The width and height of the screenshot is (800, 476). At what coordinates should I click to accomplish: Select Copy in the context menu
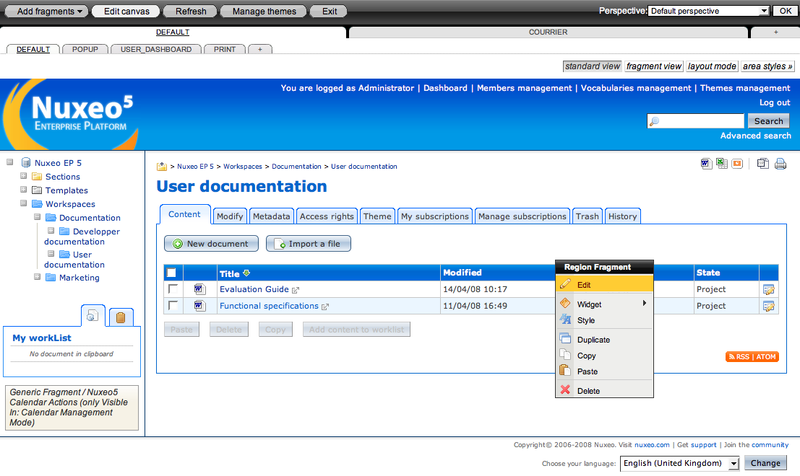(604, 356)
